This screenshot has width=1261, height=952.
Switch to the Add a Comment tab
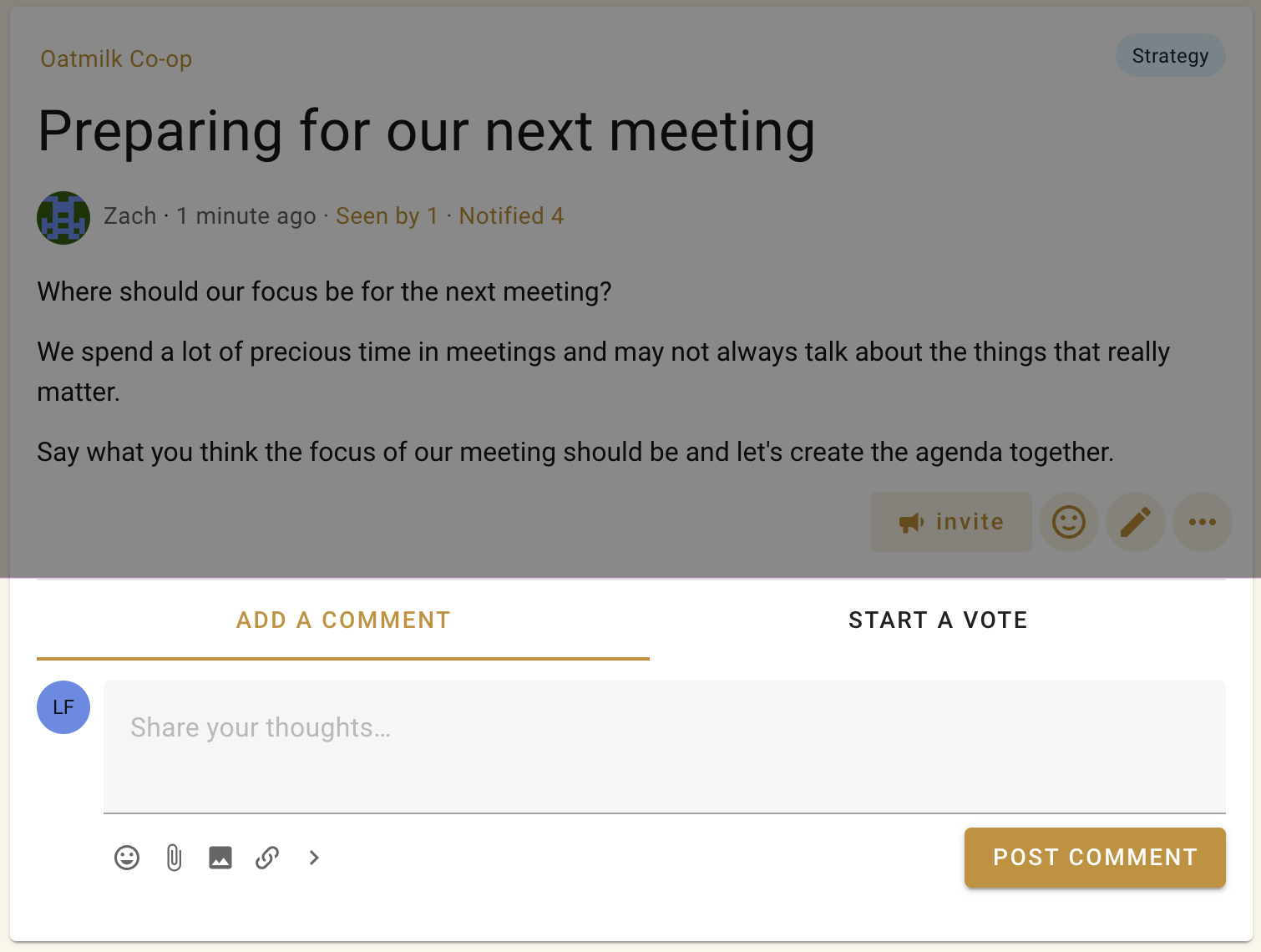click(x=343, y=620)
